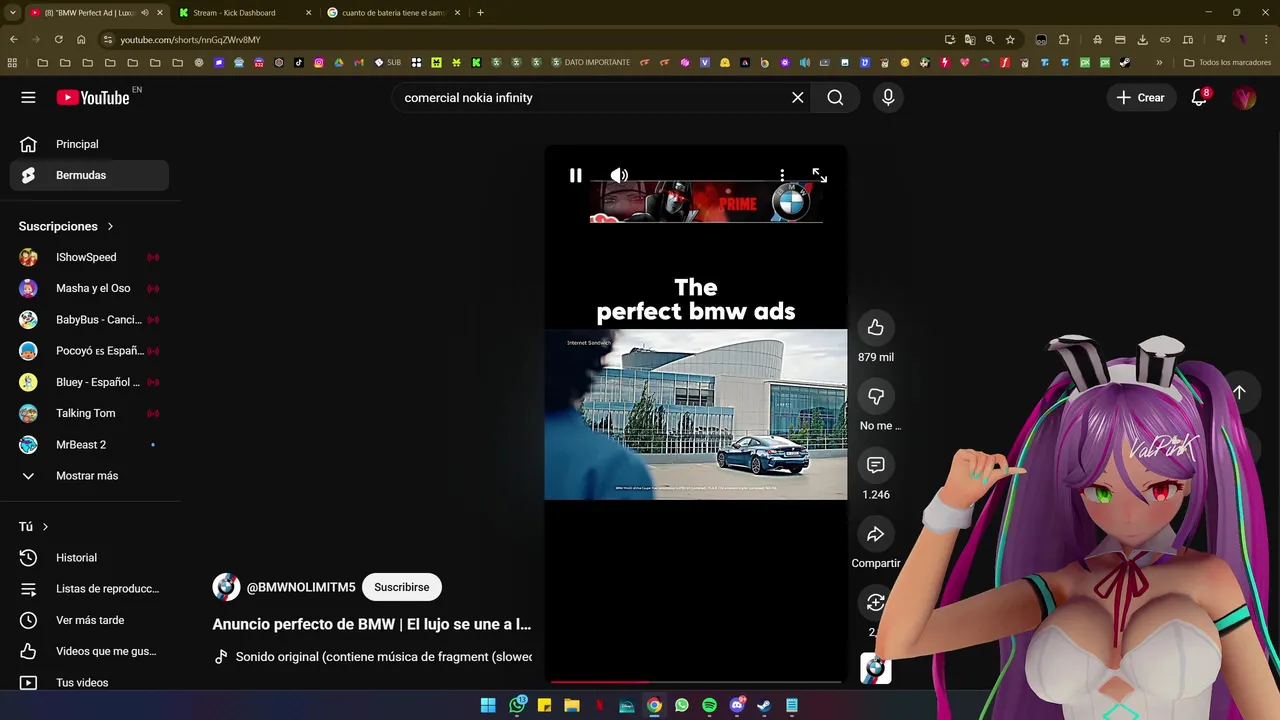Open the original sound link
1280x720 pixels.
(x=373, y=657)
